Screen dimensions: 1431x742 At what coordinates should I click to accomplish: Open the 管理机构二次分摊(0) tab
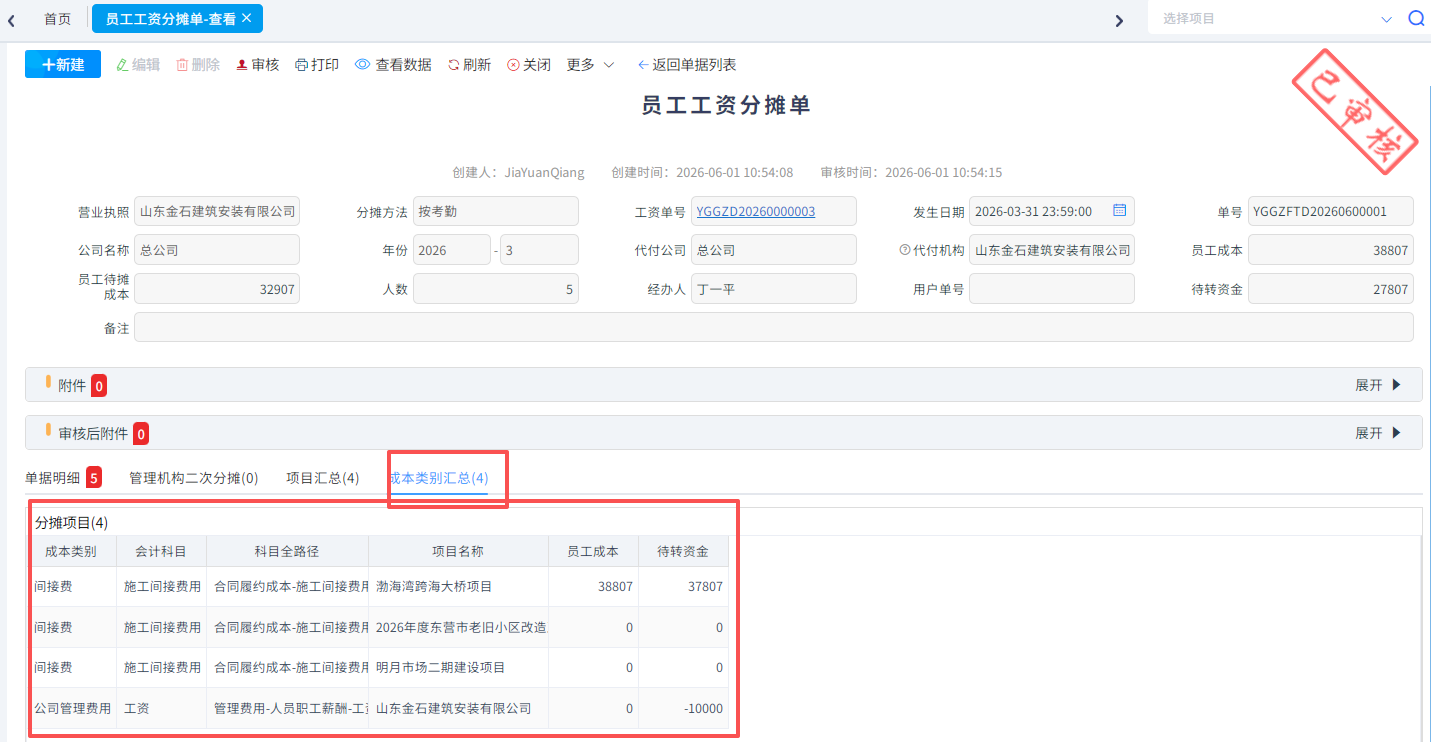coord(194,478)
